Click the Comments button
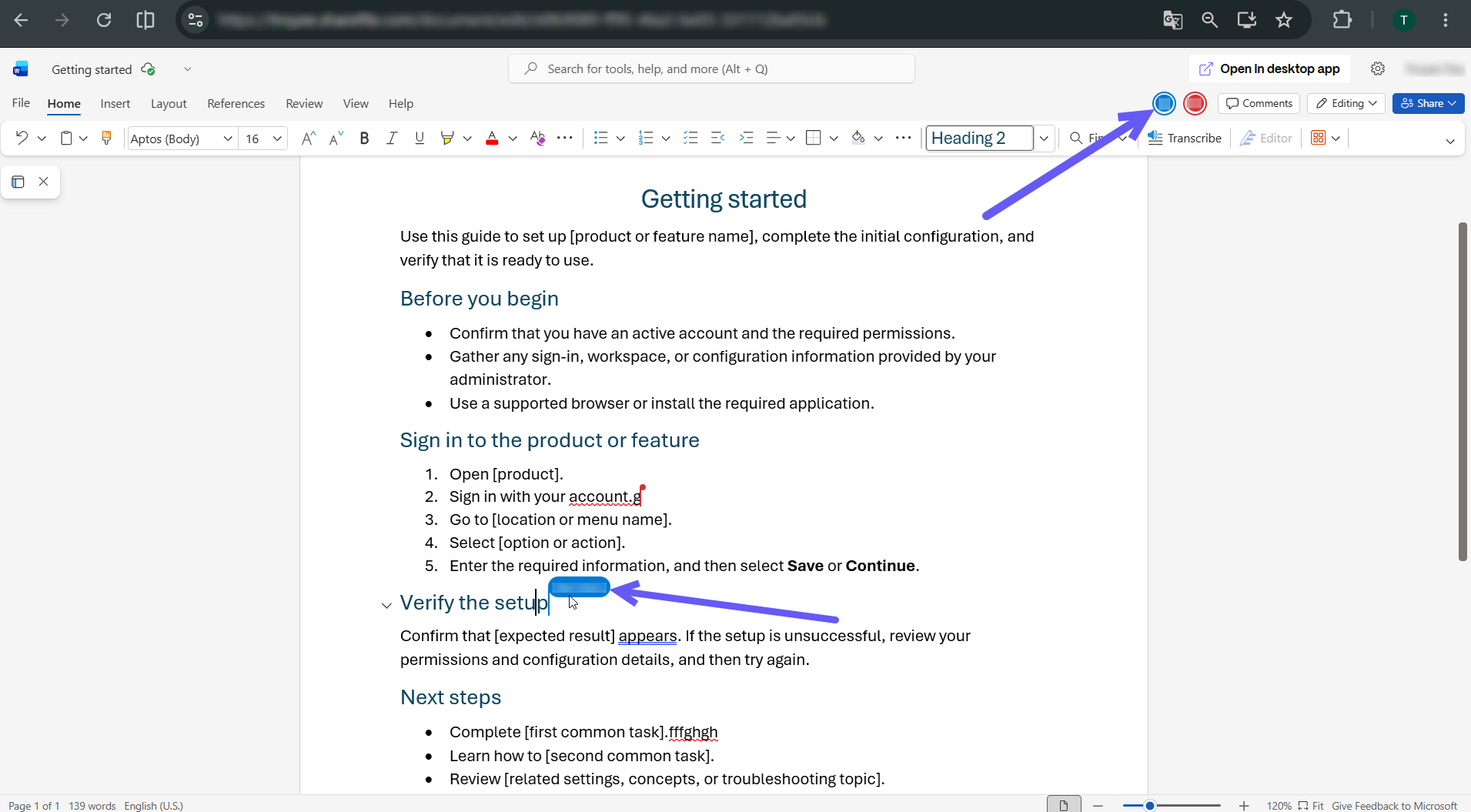This screenshot has width=1471, height=812. pyautogui.click(x=1259, y=103)
